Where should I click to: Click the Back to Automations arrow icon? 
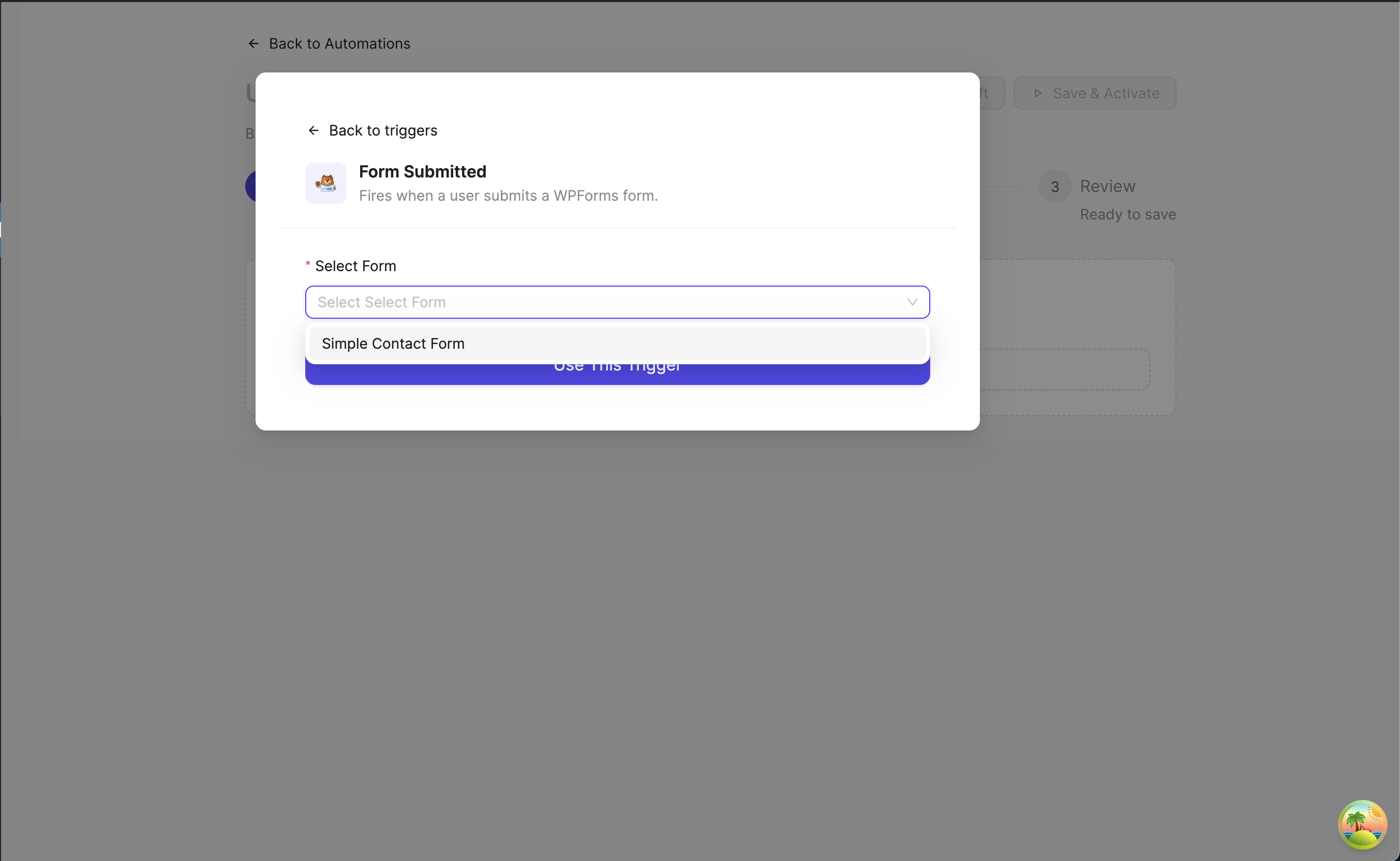coord(254,44)
